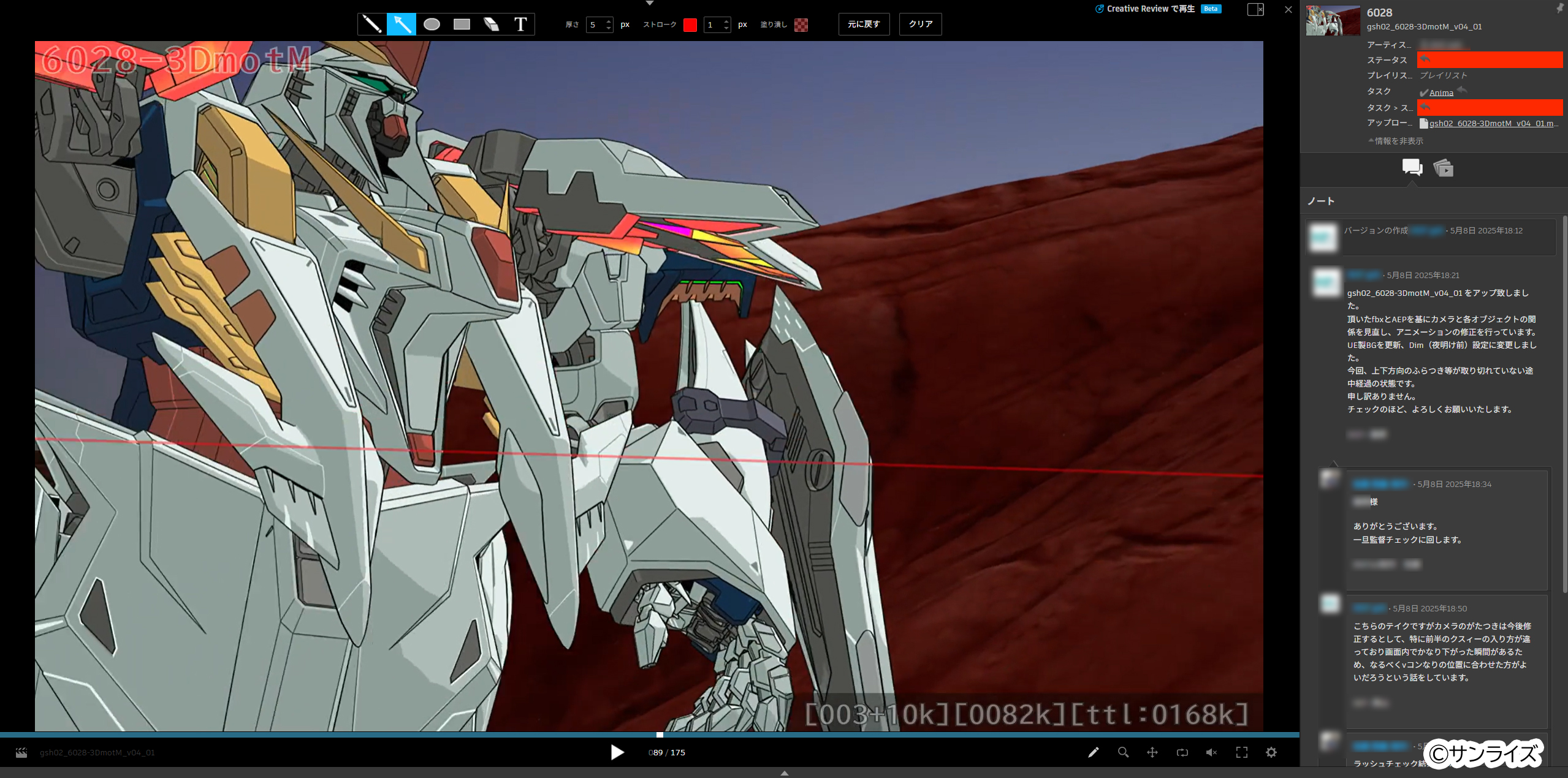Play the video with play button

click(617, 752)
